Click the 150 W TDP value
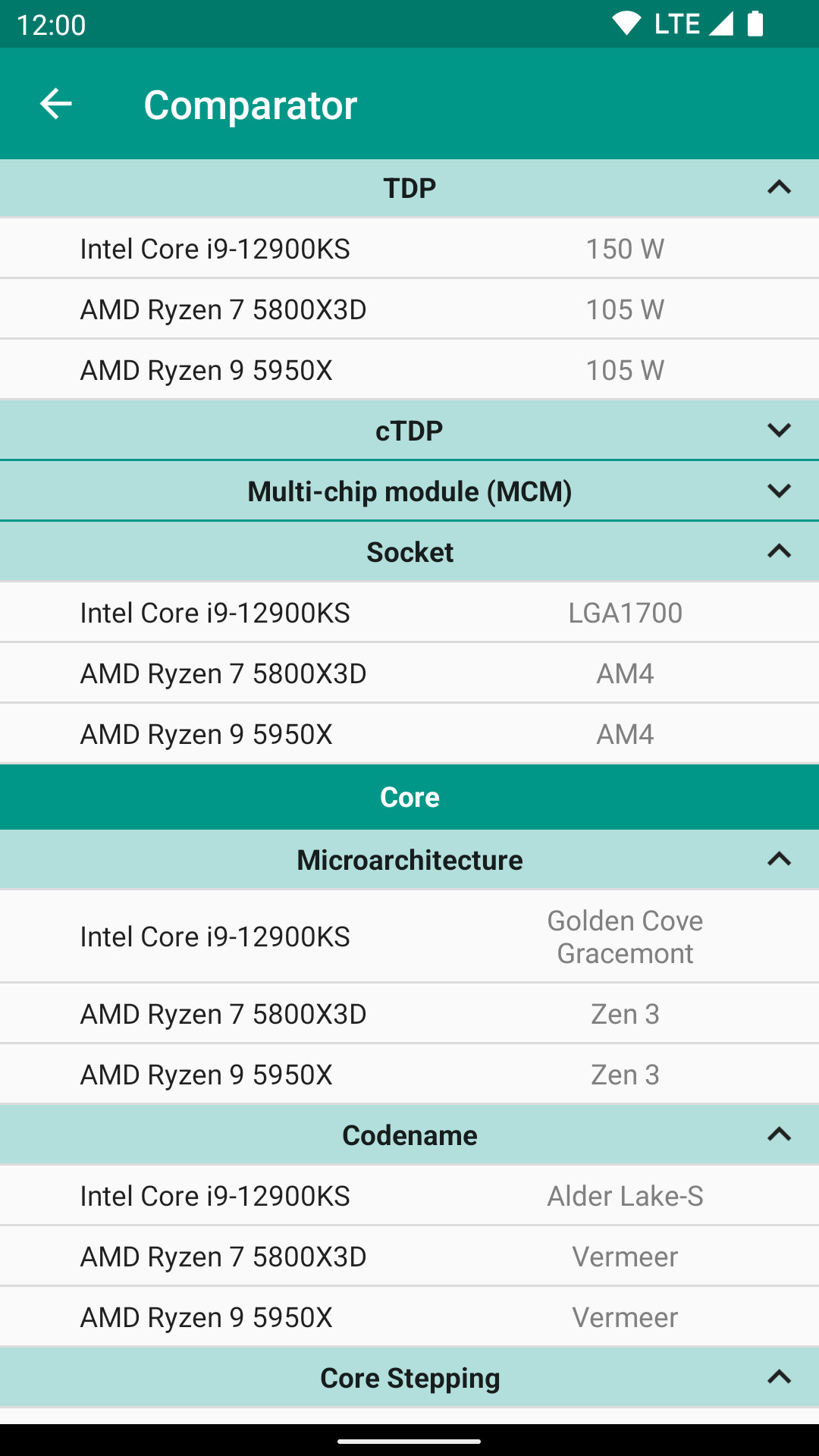 click(x=625, y=249)
